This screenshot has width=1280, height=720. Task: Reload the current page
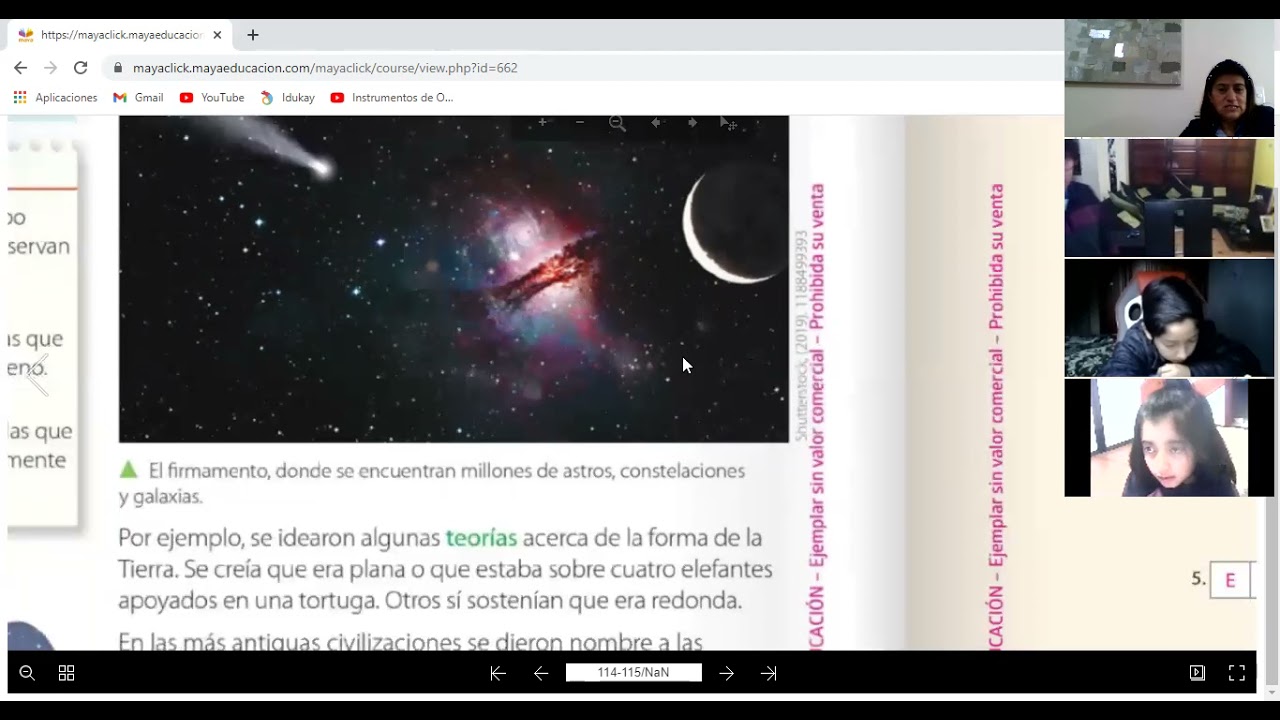pyautogui.click(x=81, y=68)
